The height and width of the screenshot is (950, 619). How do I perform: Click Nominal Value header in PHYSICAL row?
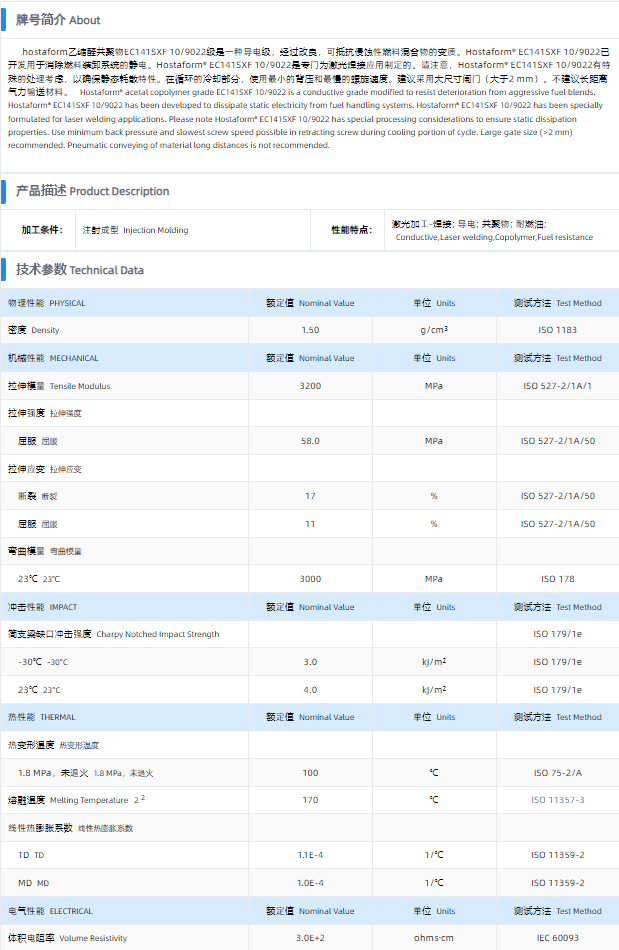click(310, 303)
